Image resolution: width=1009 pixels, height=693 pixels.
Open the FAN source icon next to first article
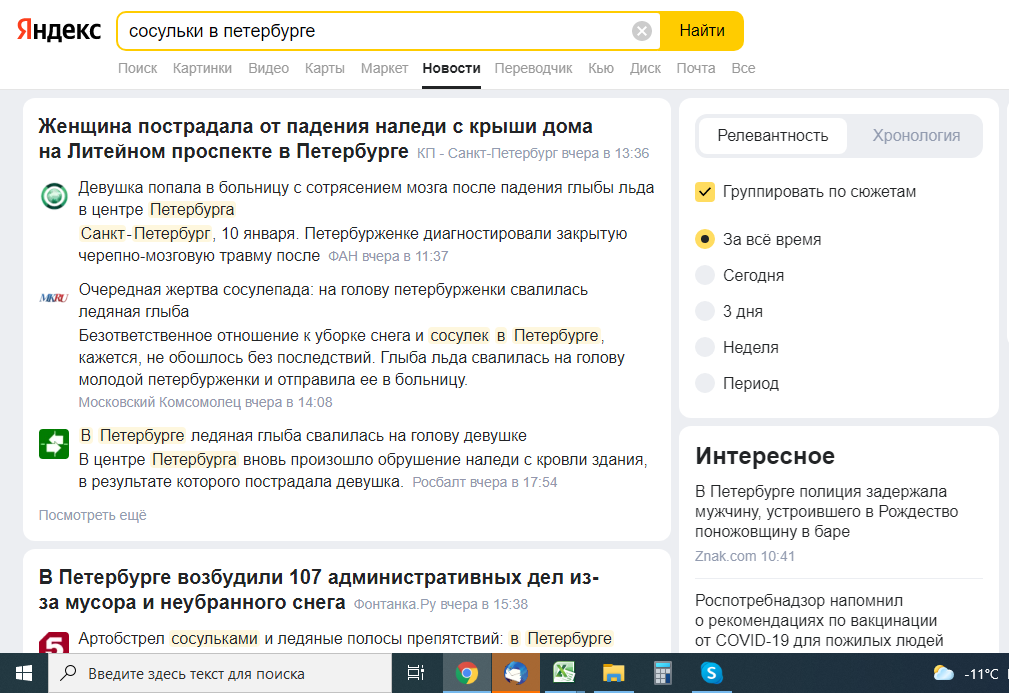[x=54, y=196]
